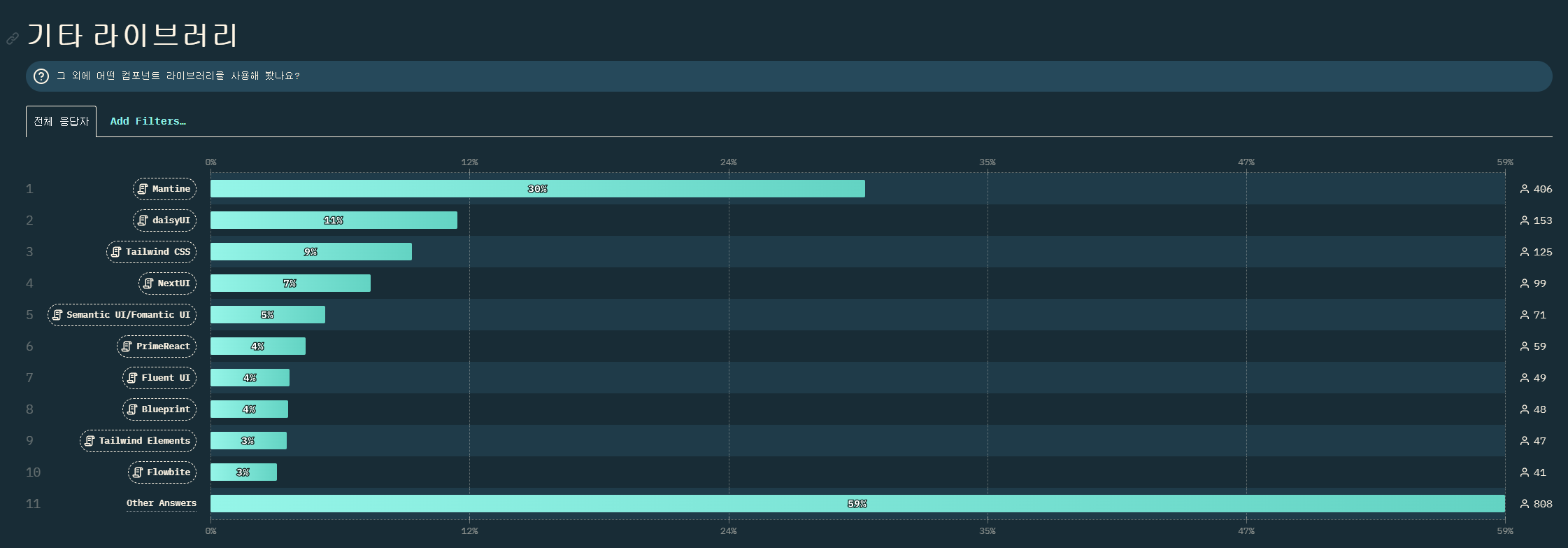The image size is (1568, 548).
Task: Click the respondent count 406
Action: [x=1543, y=189]
